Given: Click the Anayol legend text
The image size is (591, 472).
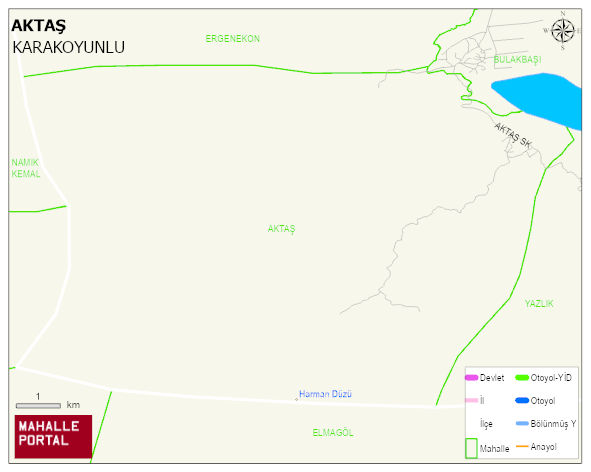Looking at the screenshot, I should [x=544, y=447].
